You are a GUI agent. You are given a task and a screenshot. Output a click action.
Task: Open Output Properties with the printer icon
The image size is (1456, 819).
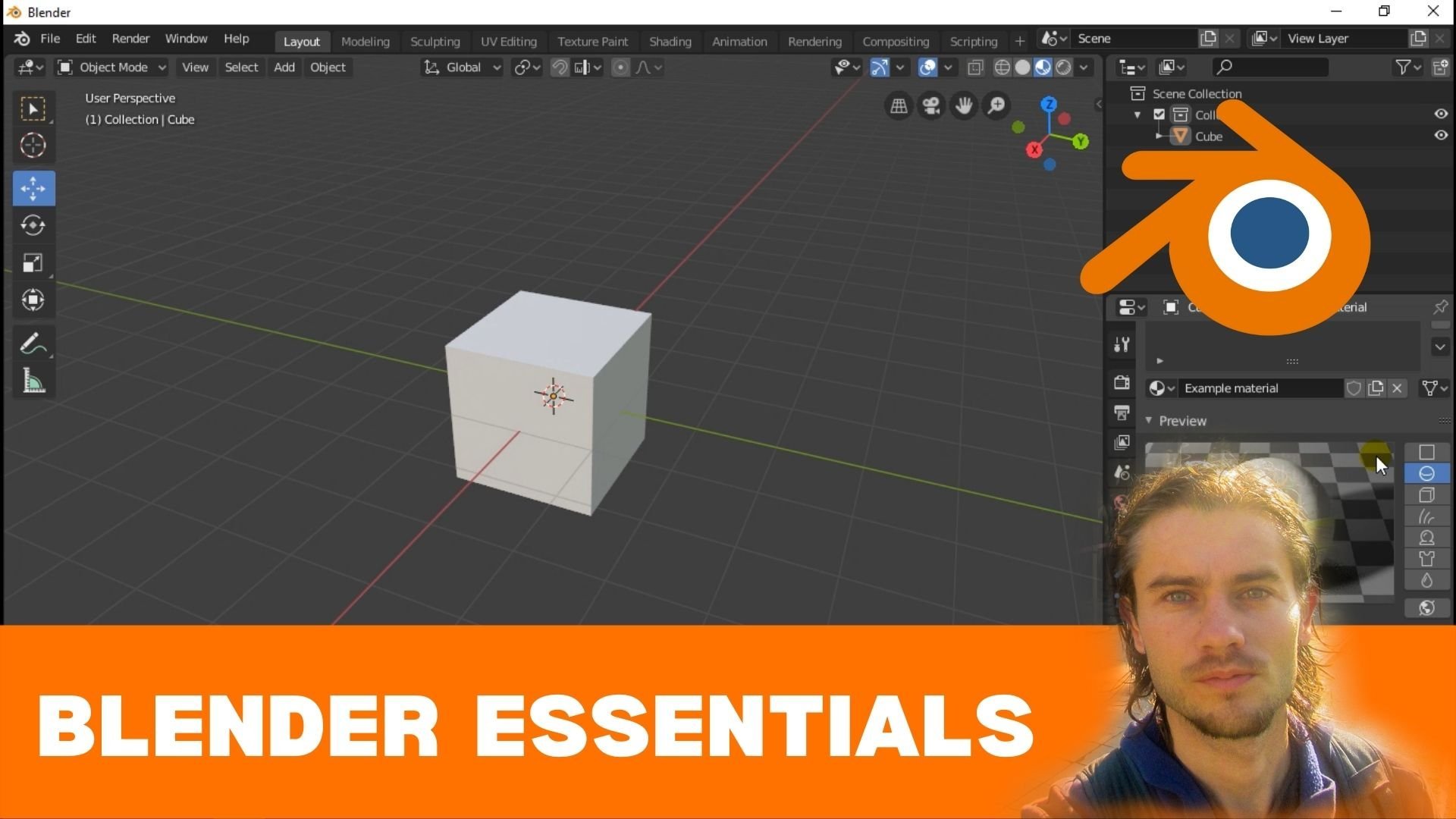pyautogui.click(x=1122, y=413)
